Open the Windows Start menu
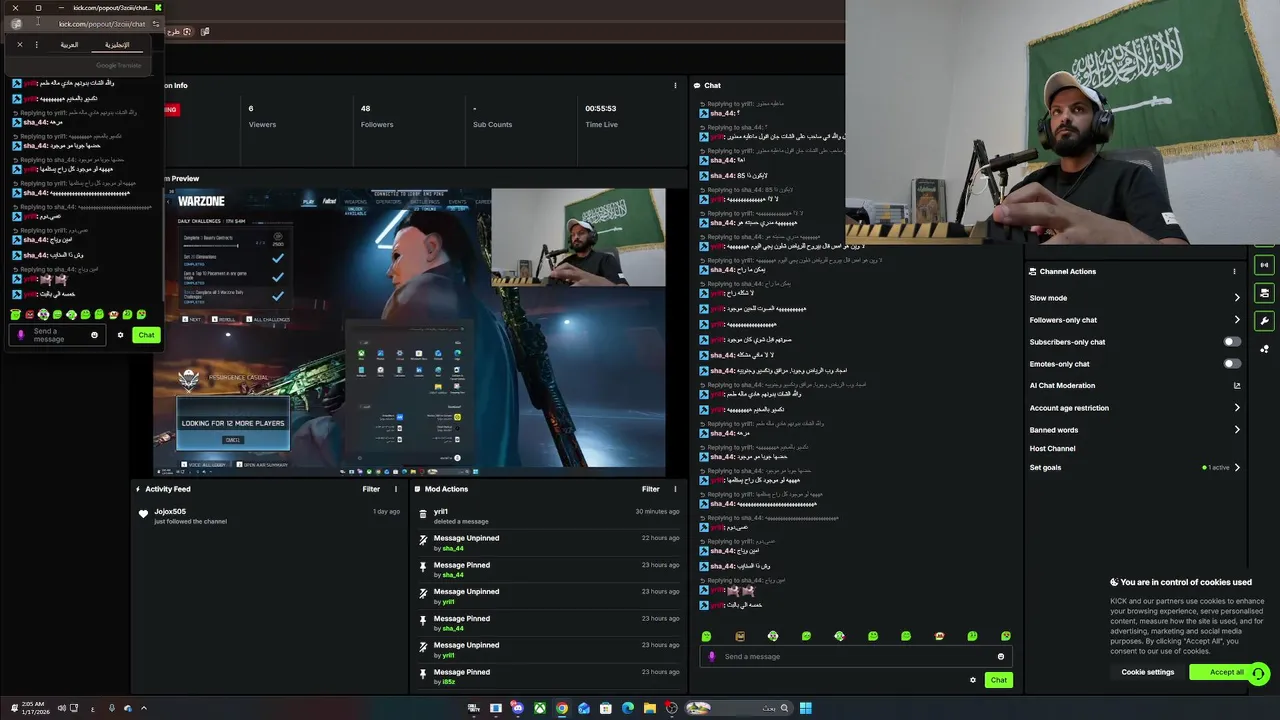 805,708
